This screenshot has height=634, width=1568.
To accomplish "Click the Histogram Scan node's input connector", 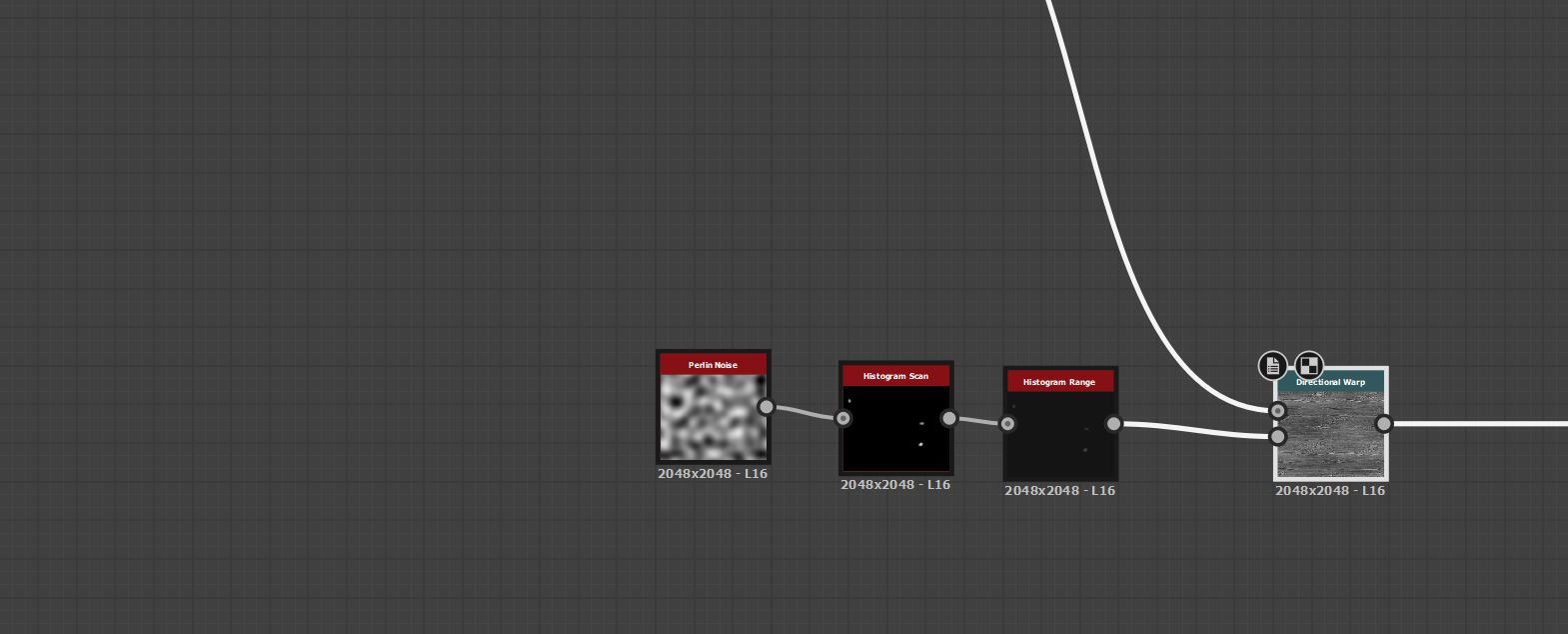I will (843, 418).
